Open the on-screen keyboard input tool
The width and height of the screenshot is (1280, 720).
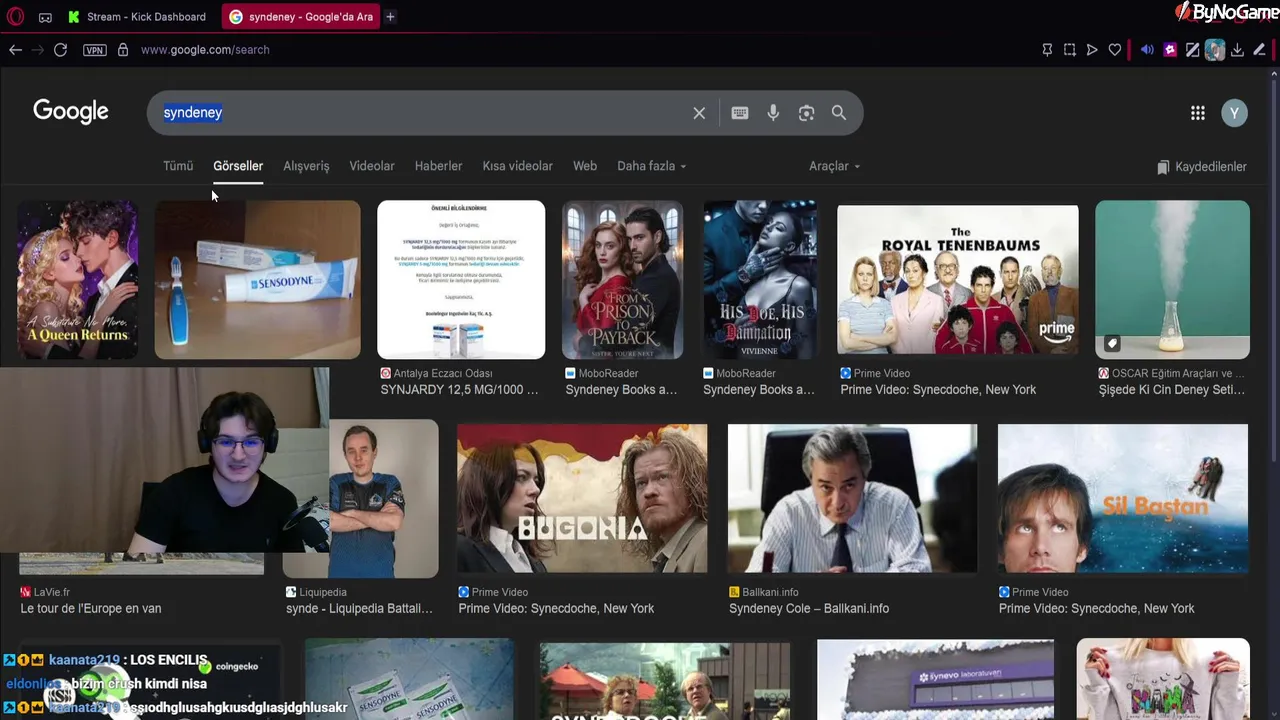coord(740,113)
